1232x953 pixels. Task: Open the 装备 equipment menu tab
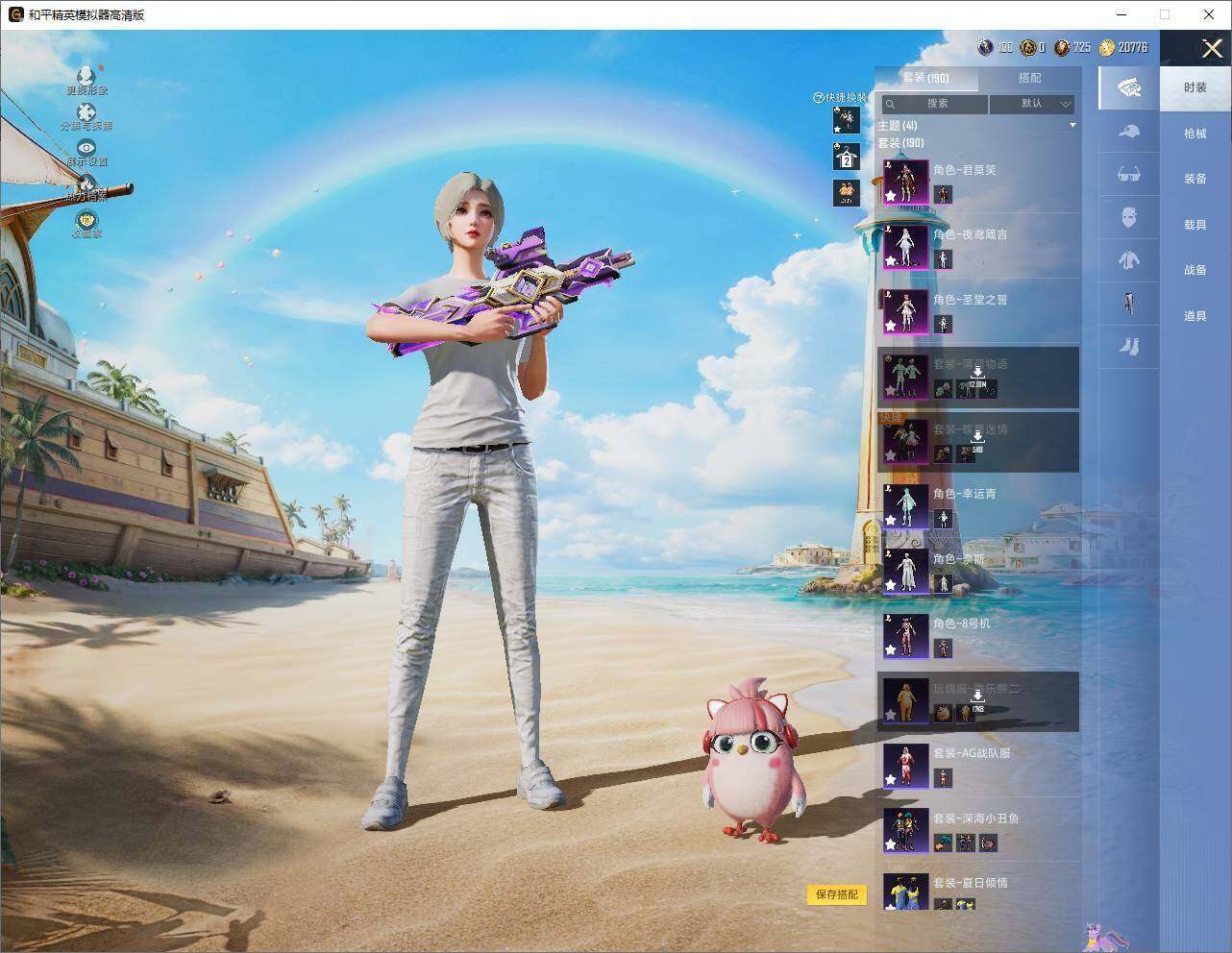(1195, 179)
